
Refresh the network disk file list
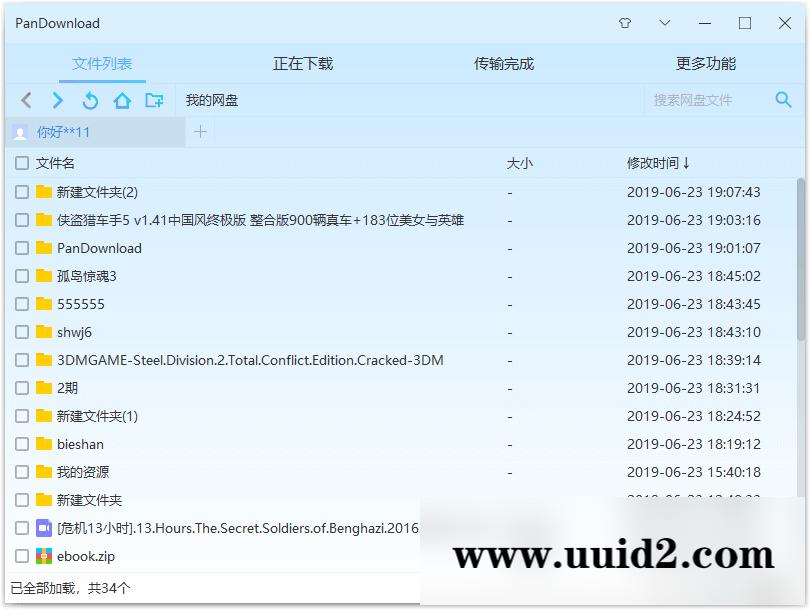click(89, 100)
